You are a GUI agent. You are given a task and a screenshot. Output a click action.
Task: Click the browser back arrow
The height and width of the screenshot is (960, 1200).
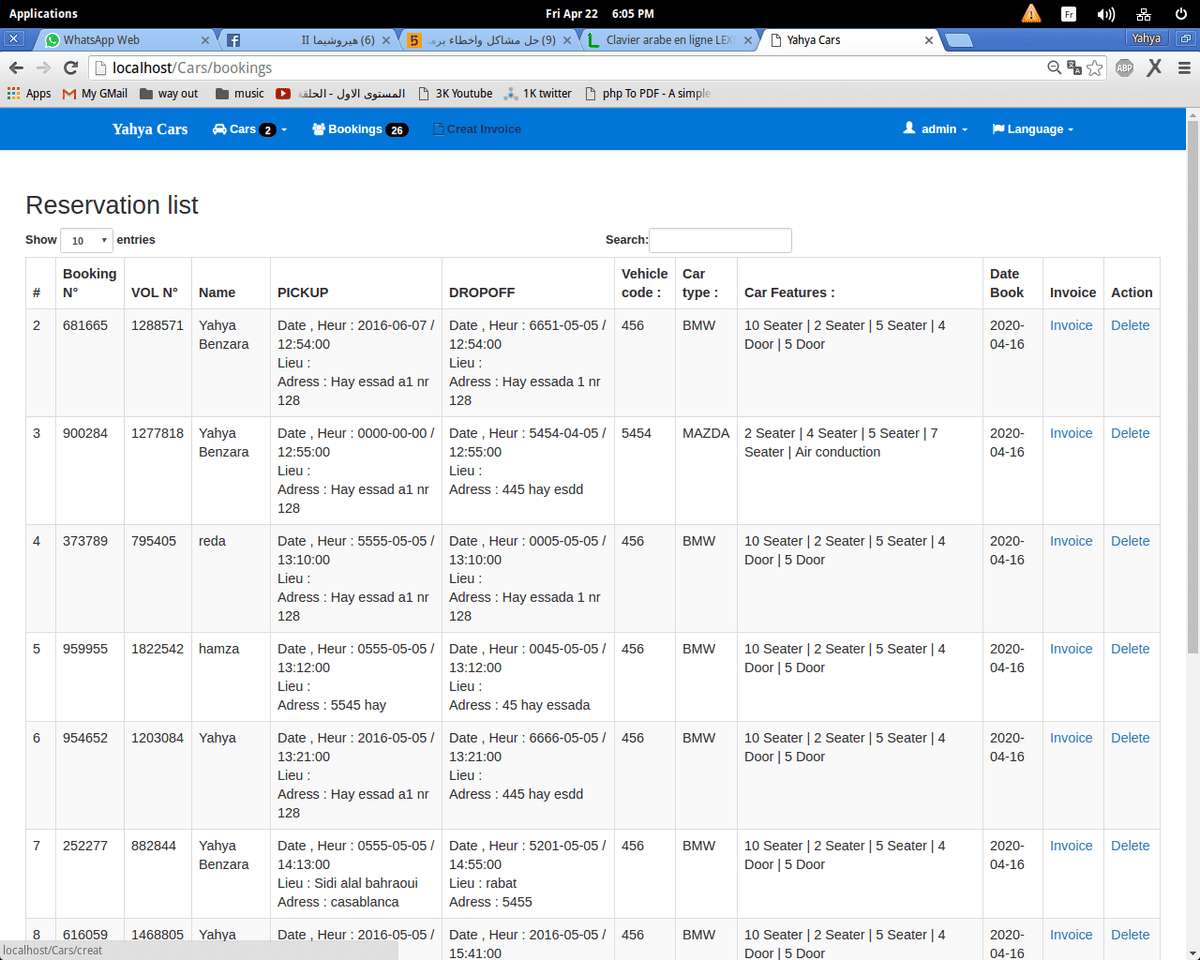16,68
